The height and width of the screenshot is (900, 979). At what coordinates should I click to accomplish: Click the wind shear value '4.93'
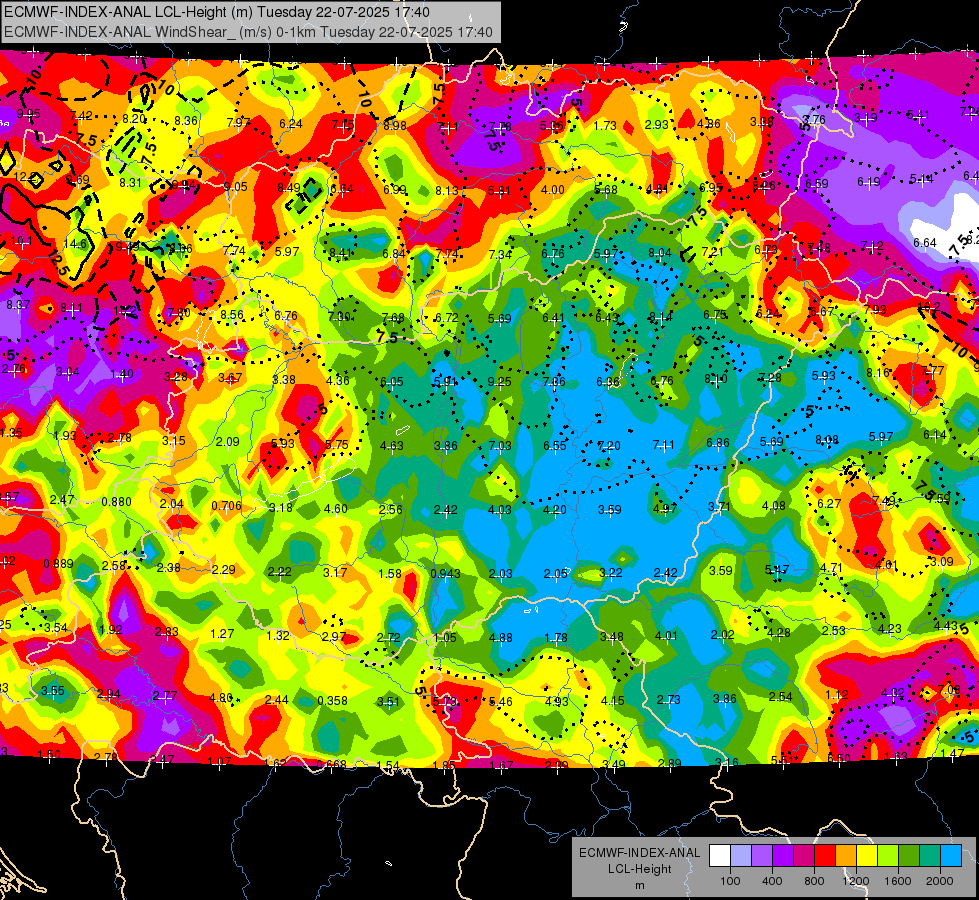(x=556, y=701)
